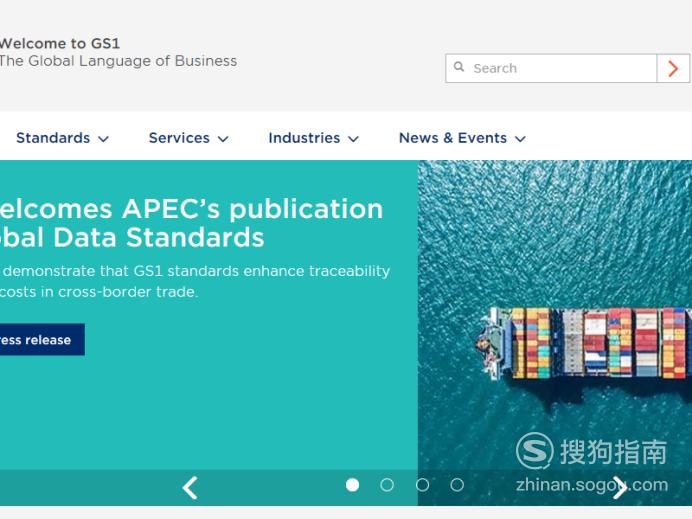The image size is (692, 519).
Task: Open the News & Events menu
Action: tap(453, 138)
